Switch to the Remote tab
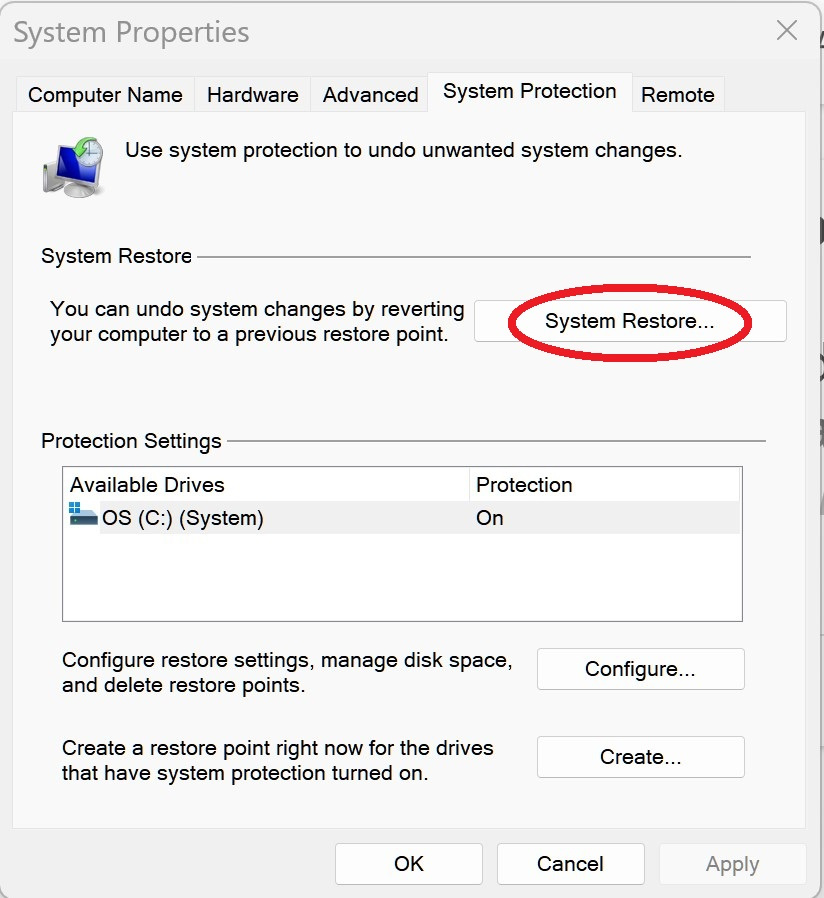This screenshot has height=898, width=824. (677, 94)
